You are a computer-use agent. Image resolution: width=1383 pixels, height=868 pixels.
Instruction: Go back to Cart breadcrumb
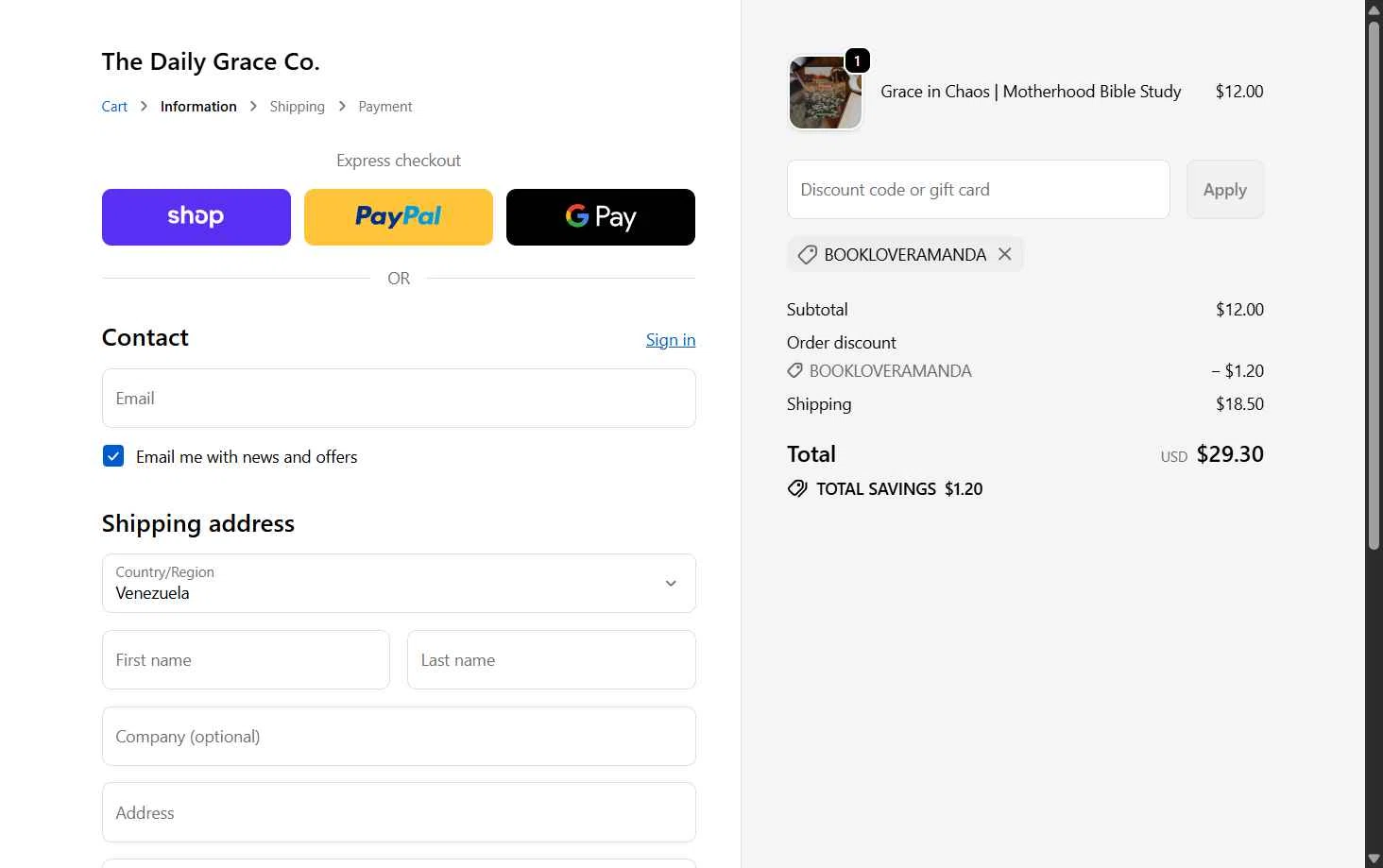pos(114,107)
